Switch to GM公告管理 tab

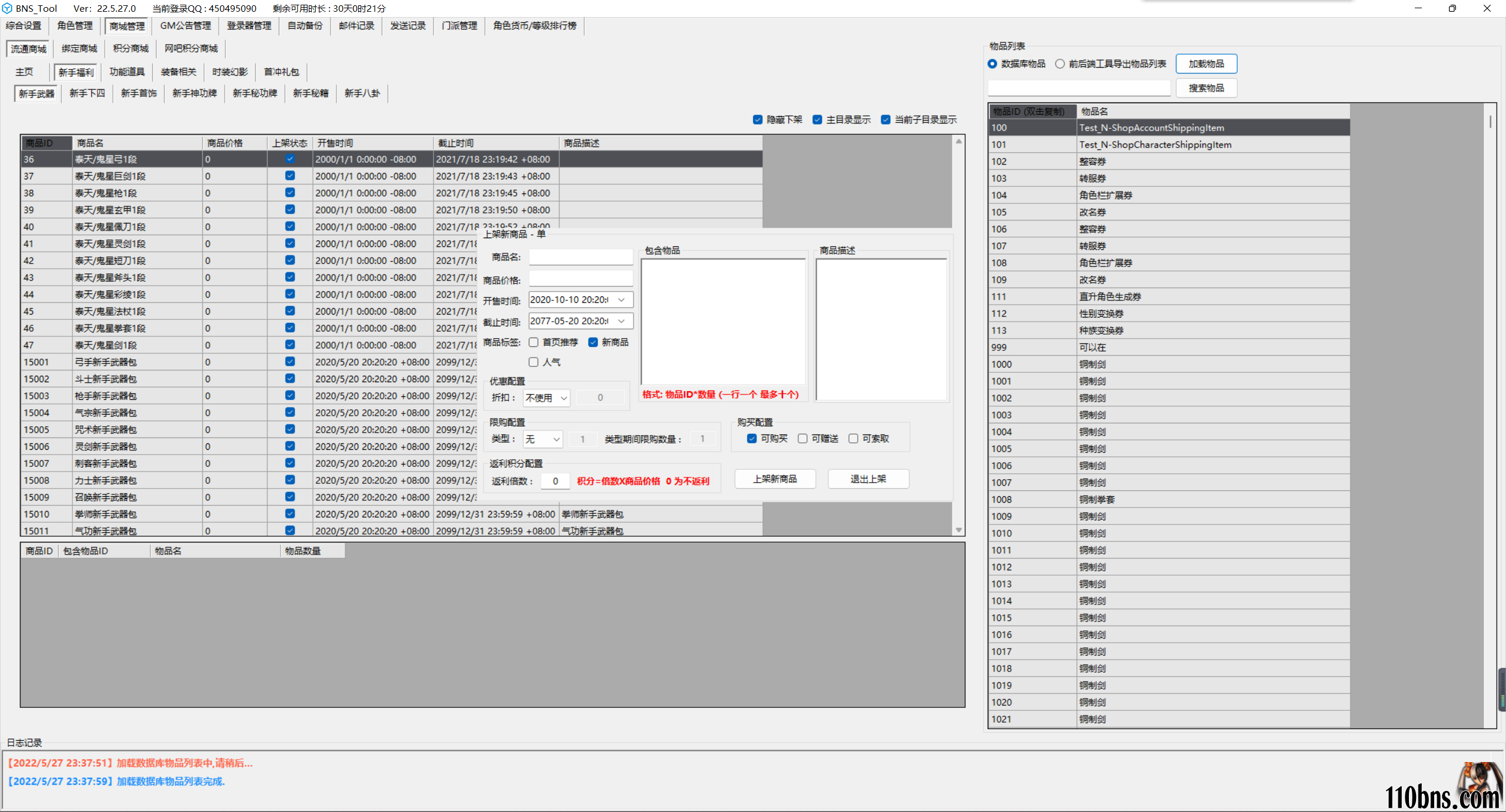coord(185,25)
